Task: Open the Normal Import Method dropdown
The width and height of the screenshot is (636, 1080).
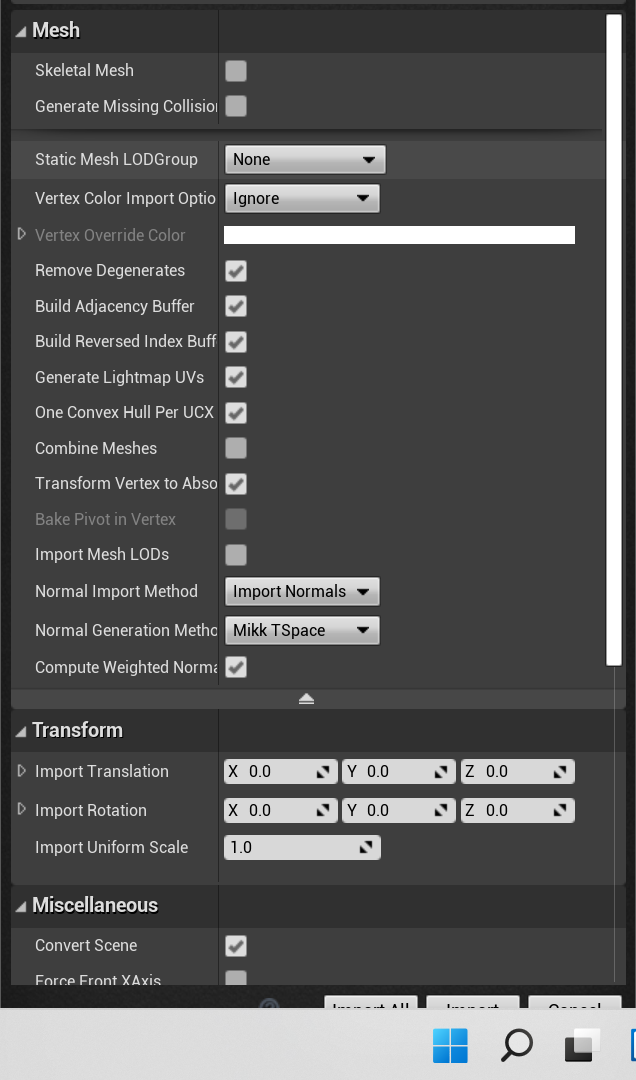Action: pos(301,592)
